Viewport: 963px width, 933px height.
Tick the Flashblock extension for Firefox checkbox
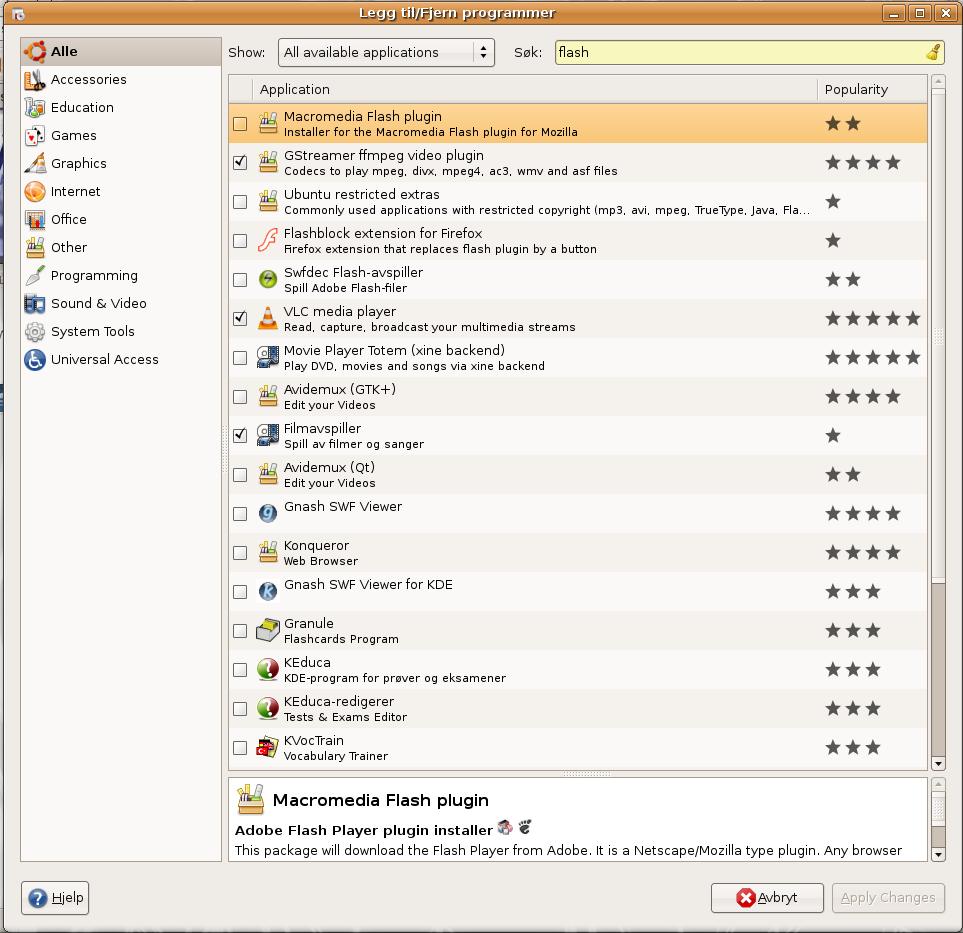[240, 241]
